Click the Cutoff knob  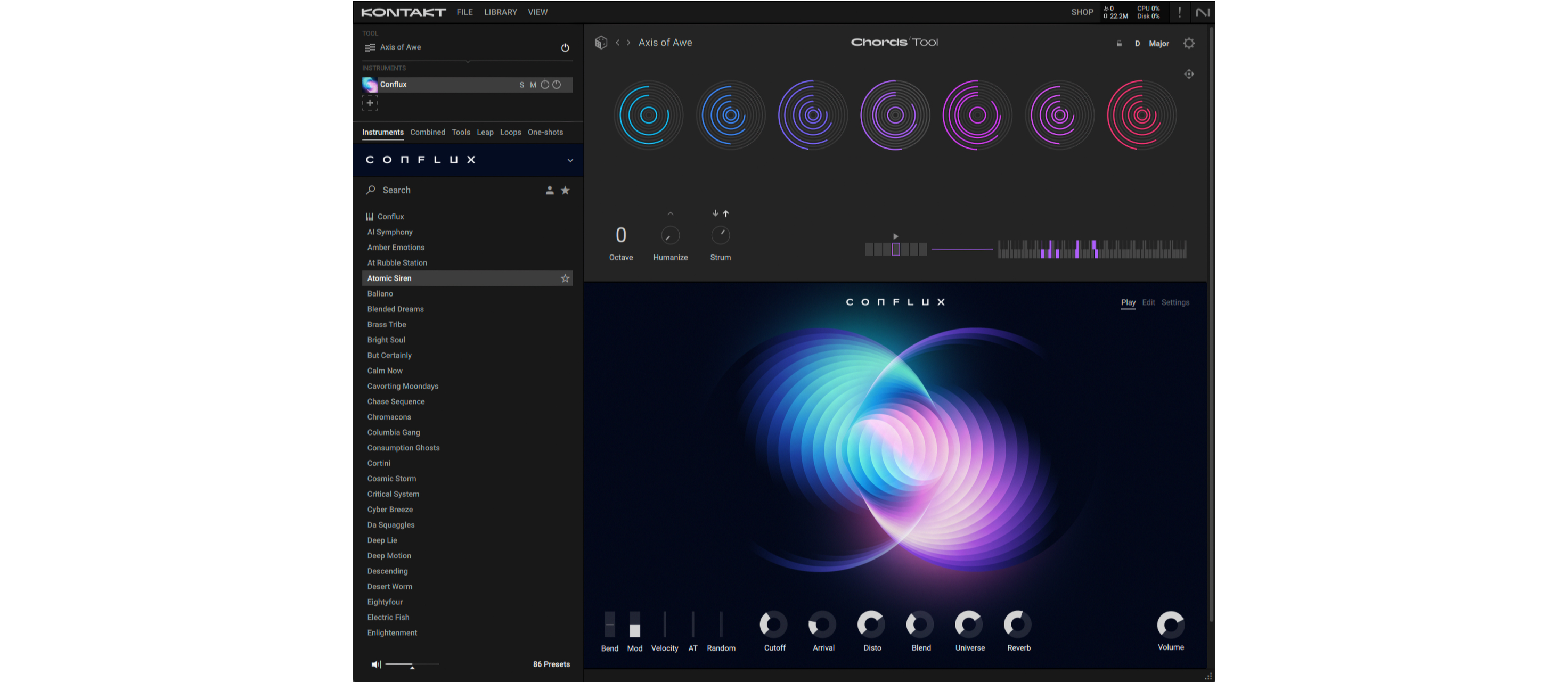pyautogui.click(x=774, y=624)
